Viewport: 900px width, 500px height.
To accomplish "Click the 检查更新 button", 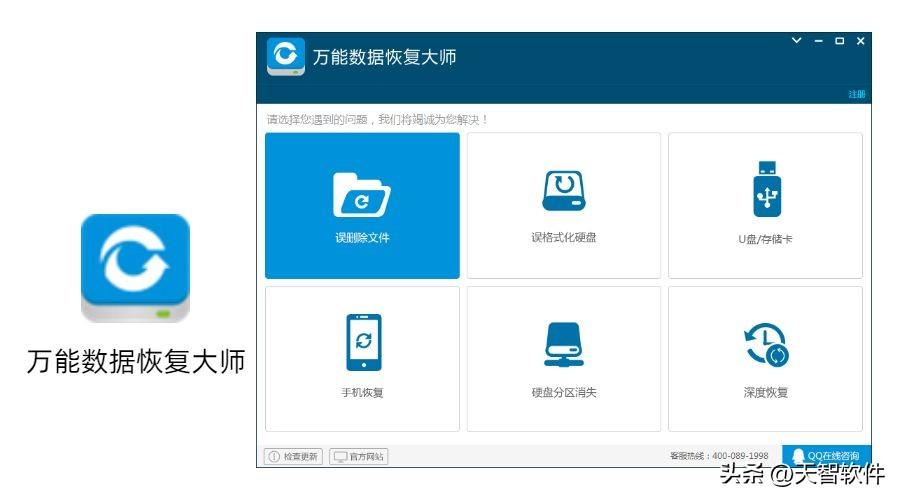I will pos(293,456).
